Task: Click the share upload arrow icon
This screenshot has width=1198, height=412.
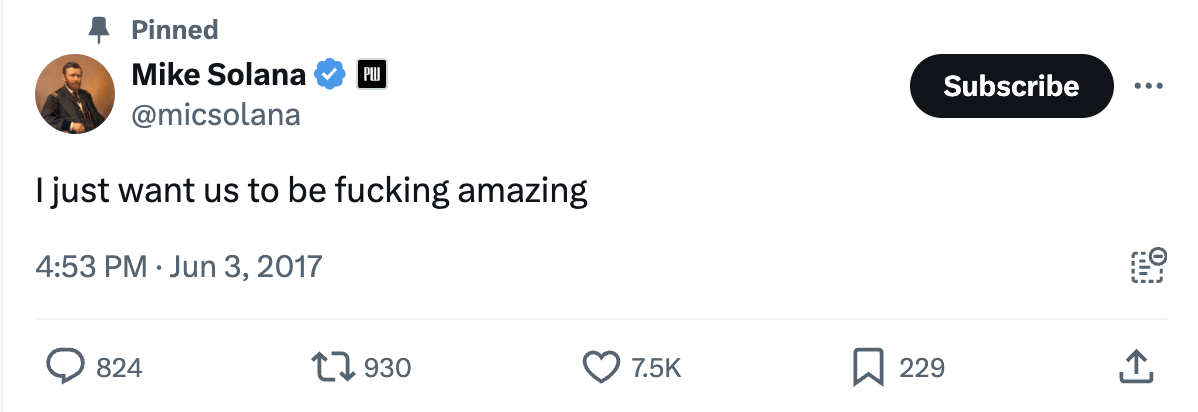Action: [1136, 367]
